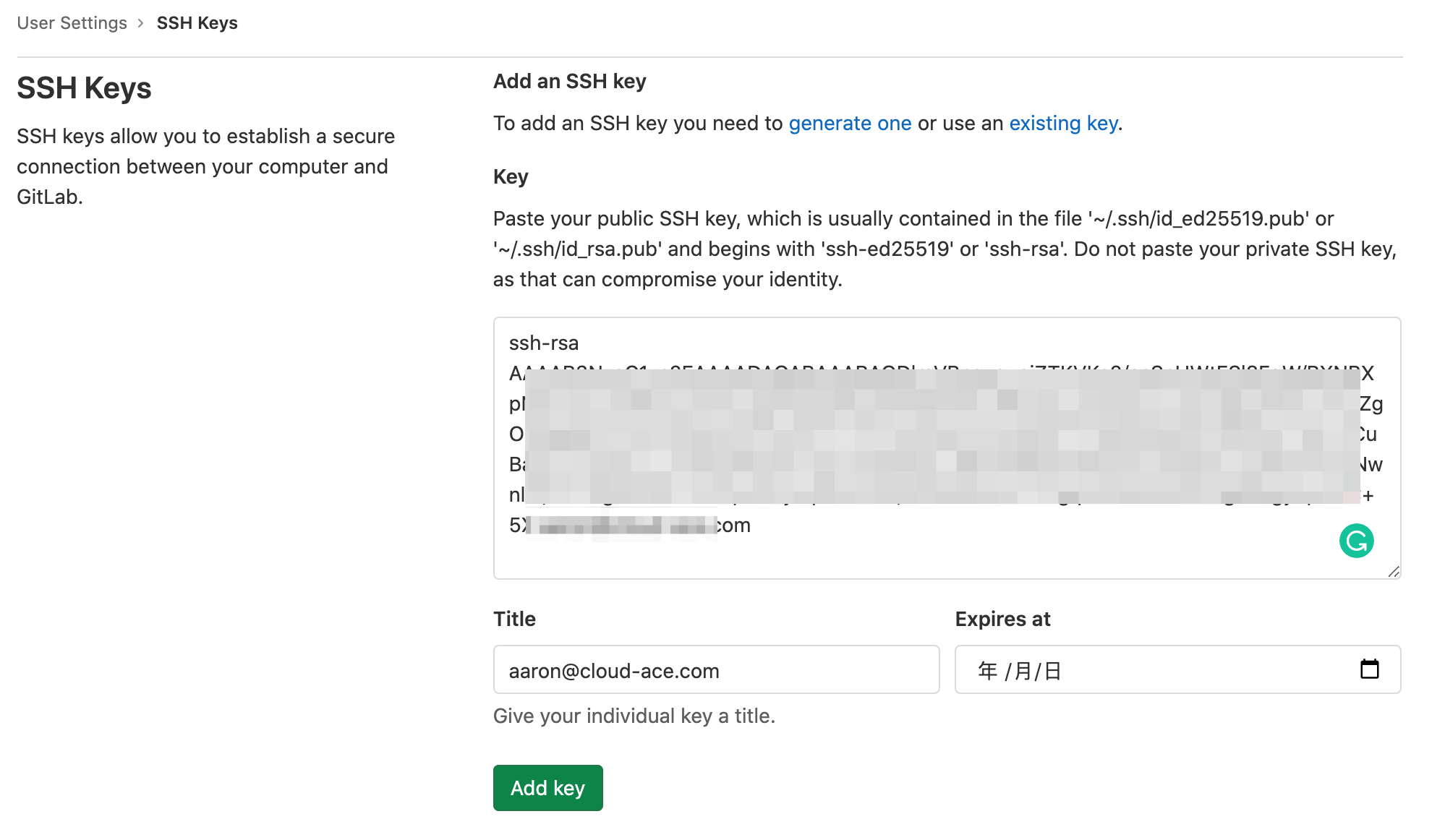
Task: Click the "Key" field label
Action: [x=511, y=177]
